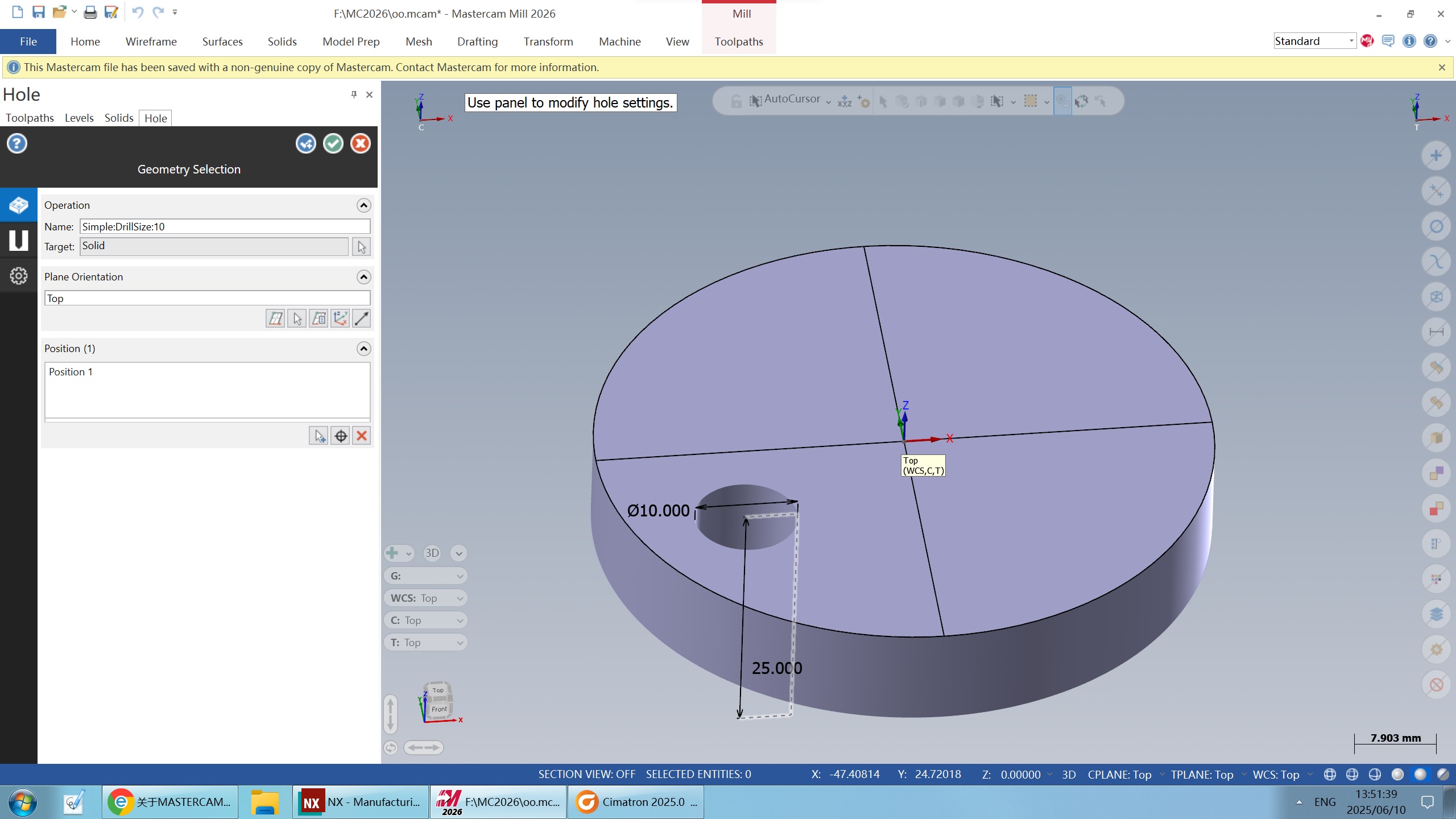Image resolution: width=1456 pixels, height=819 pixels.
Task: Select the hole shape side tab icon
Action: 18,240
